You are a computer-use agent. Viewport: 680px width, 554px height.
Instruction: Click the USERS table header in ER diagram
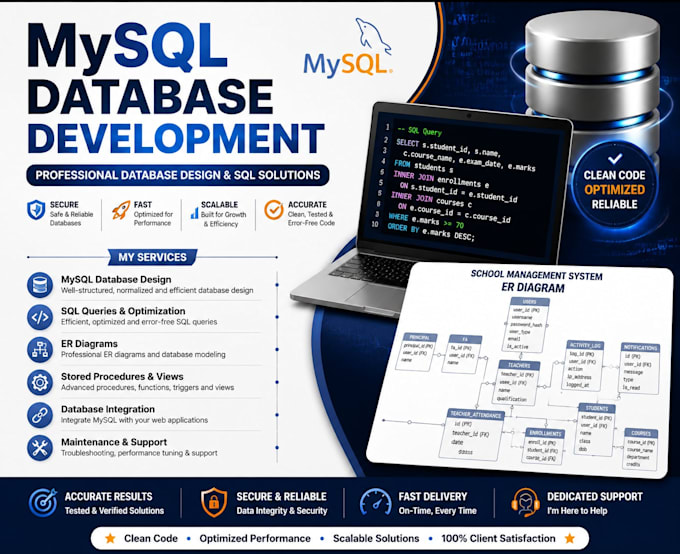click(x=530, y=302)
